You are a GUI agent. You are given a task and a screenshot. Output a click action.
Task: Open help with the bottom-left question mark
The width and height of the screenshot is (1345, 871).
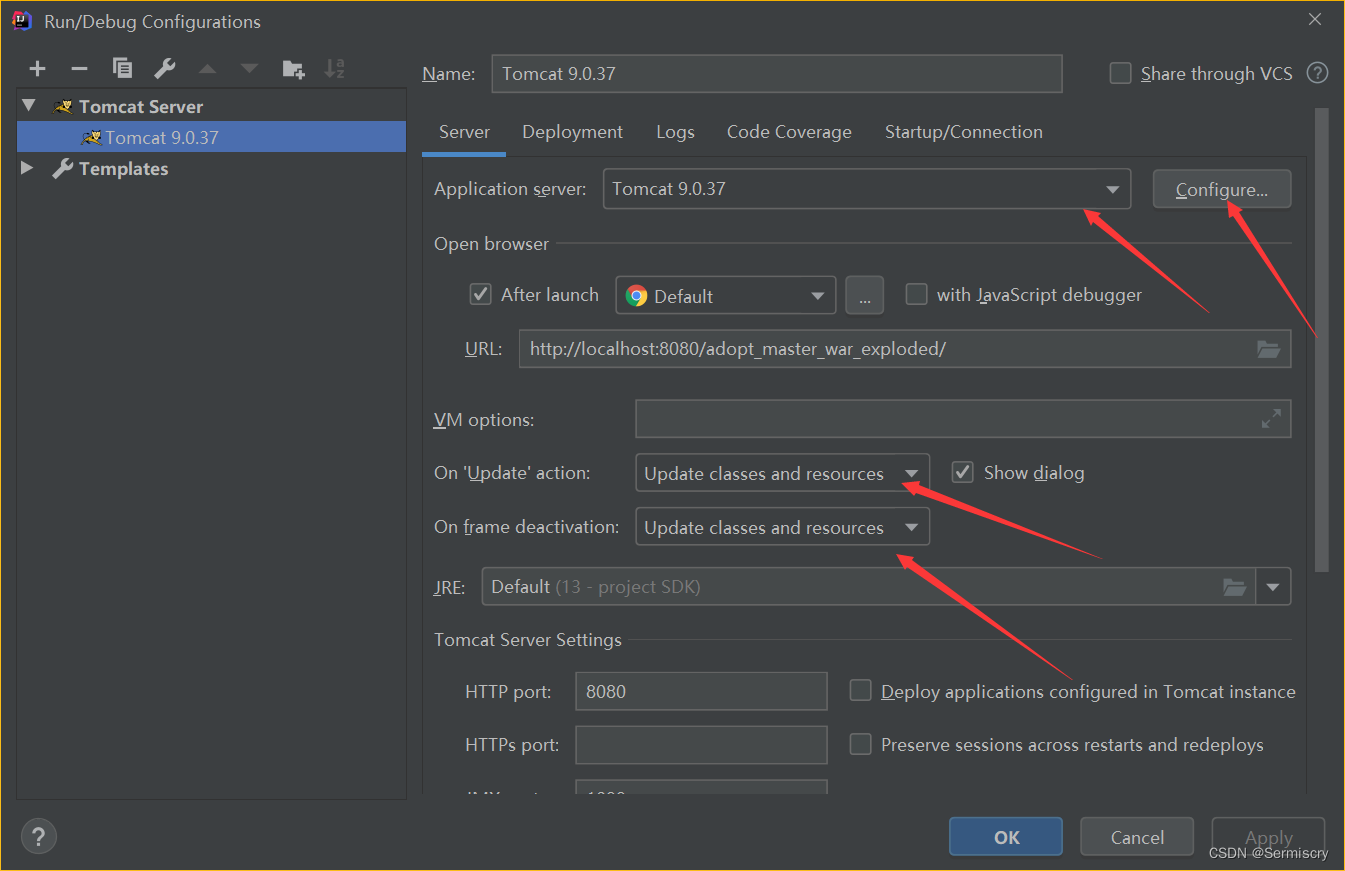[x=39, y=837]
